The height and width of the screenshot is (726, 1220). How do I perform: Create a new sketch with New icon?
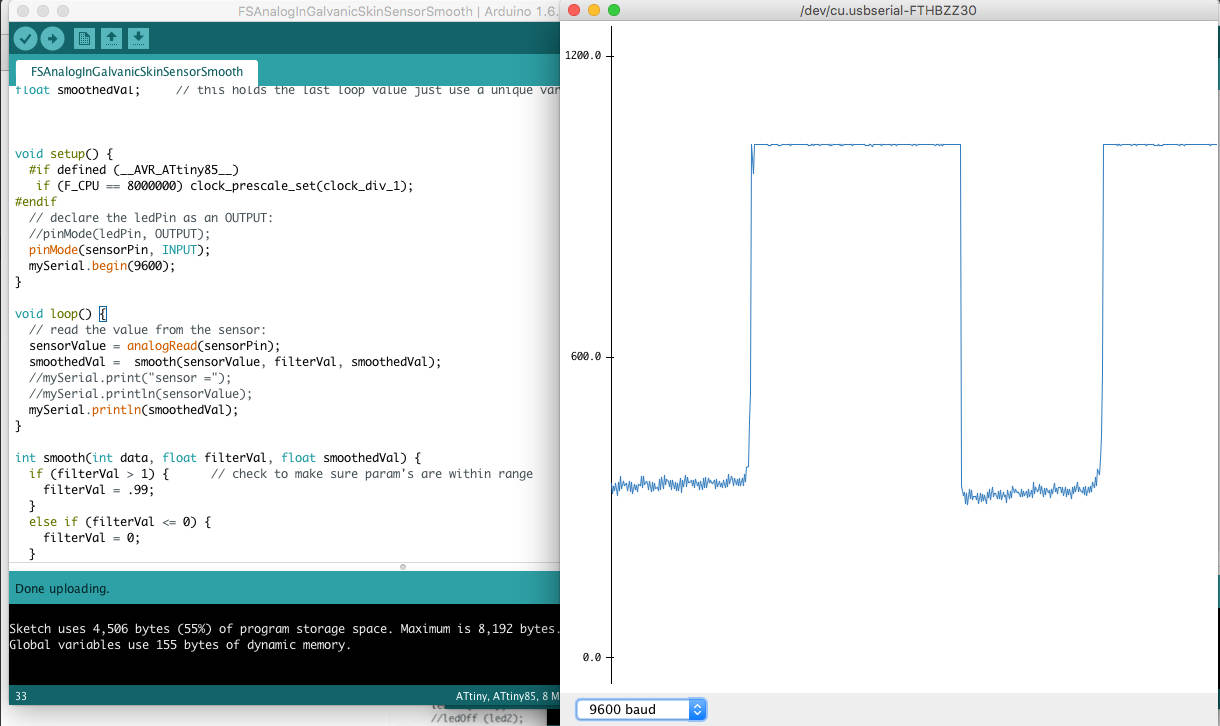click(x=84, y=39)
